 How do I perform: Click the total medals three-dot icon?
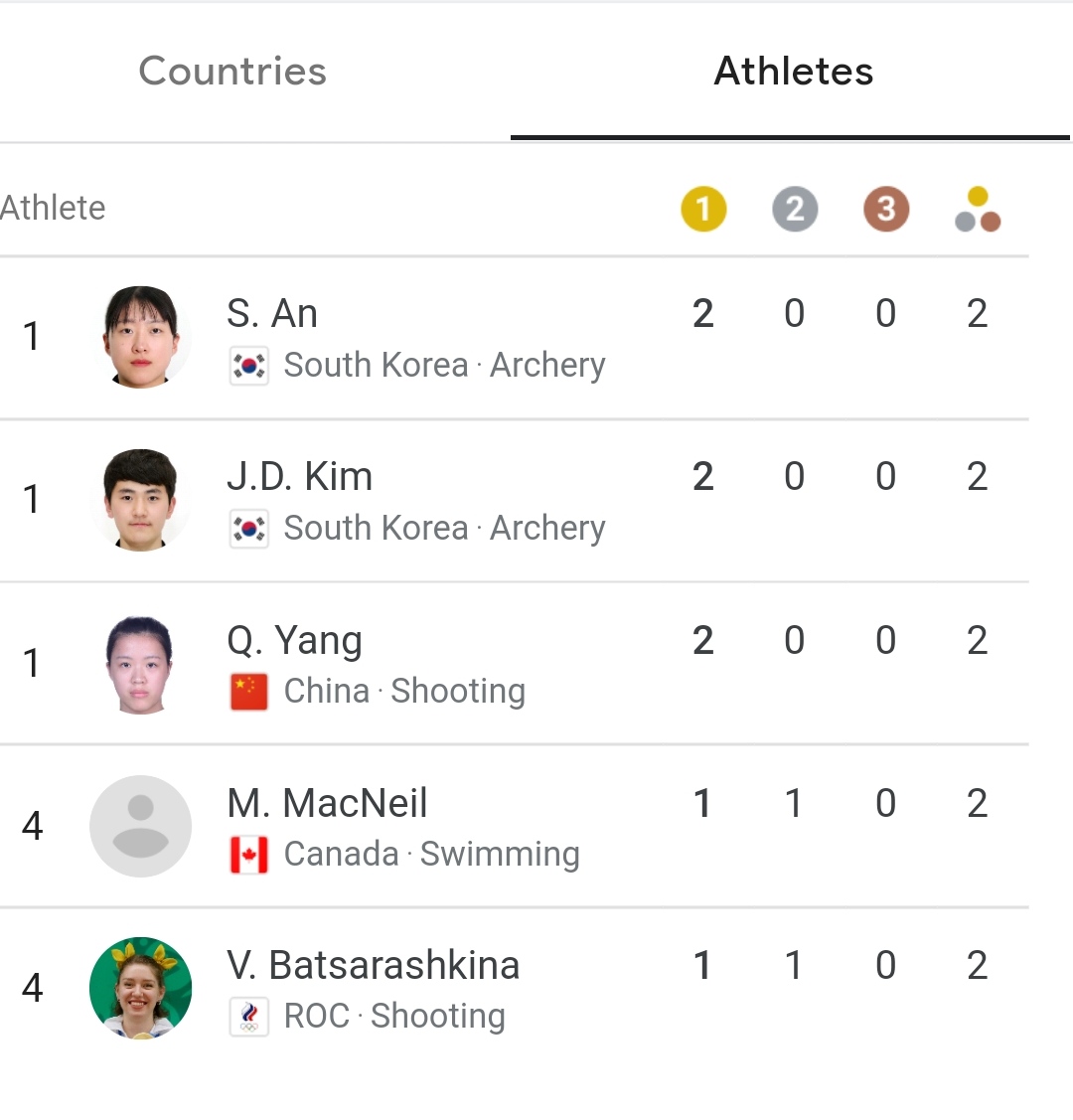coord(978,210)
